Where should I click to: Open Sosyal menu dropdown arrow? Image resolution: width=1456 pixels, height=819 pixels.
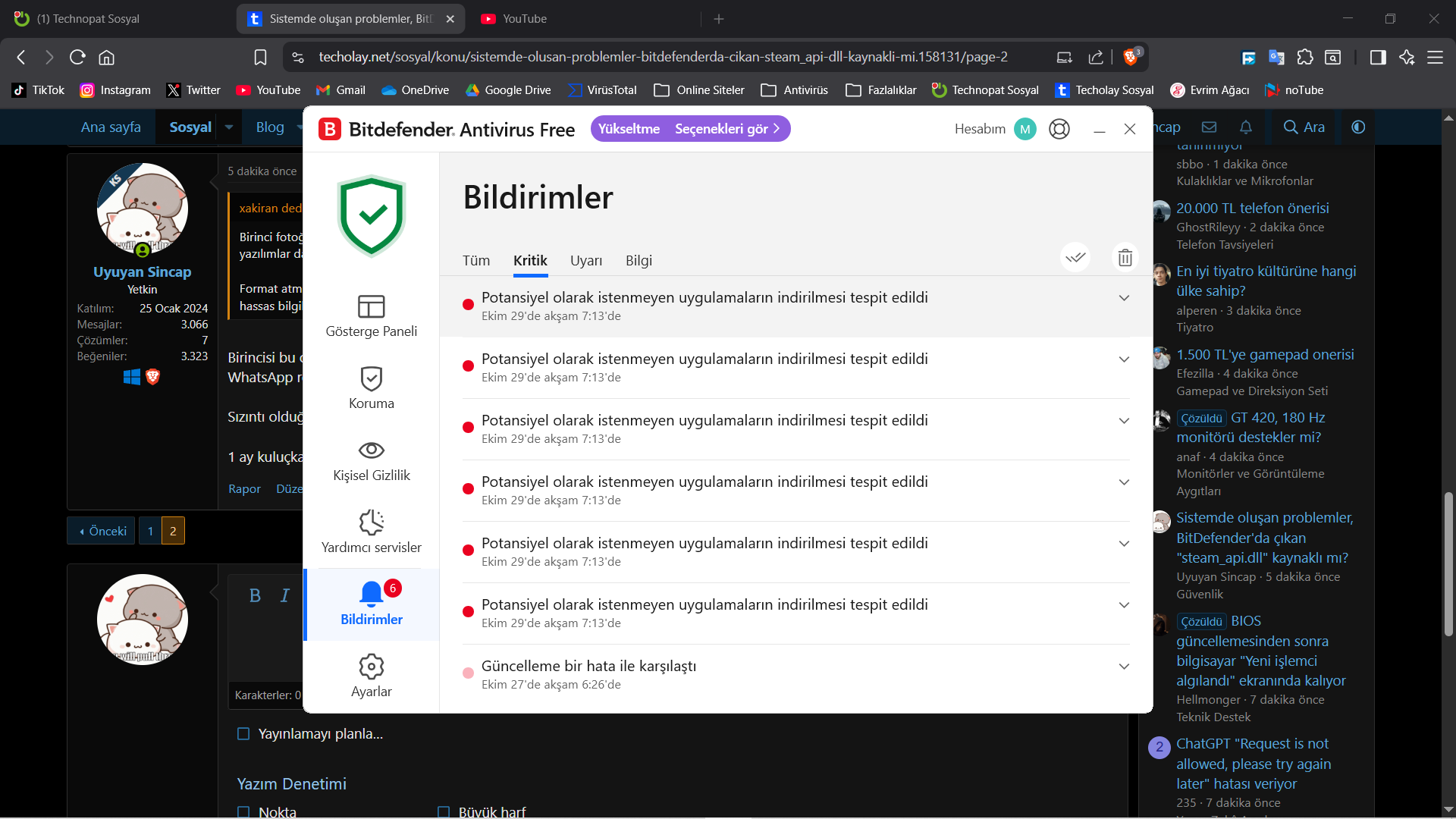pyautogui.click(x=229, y=127)
